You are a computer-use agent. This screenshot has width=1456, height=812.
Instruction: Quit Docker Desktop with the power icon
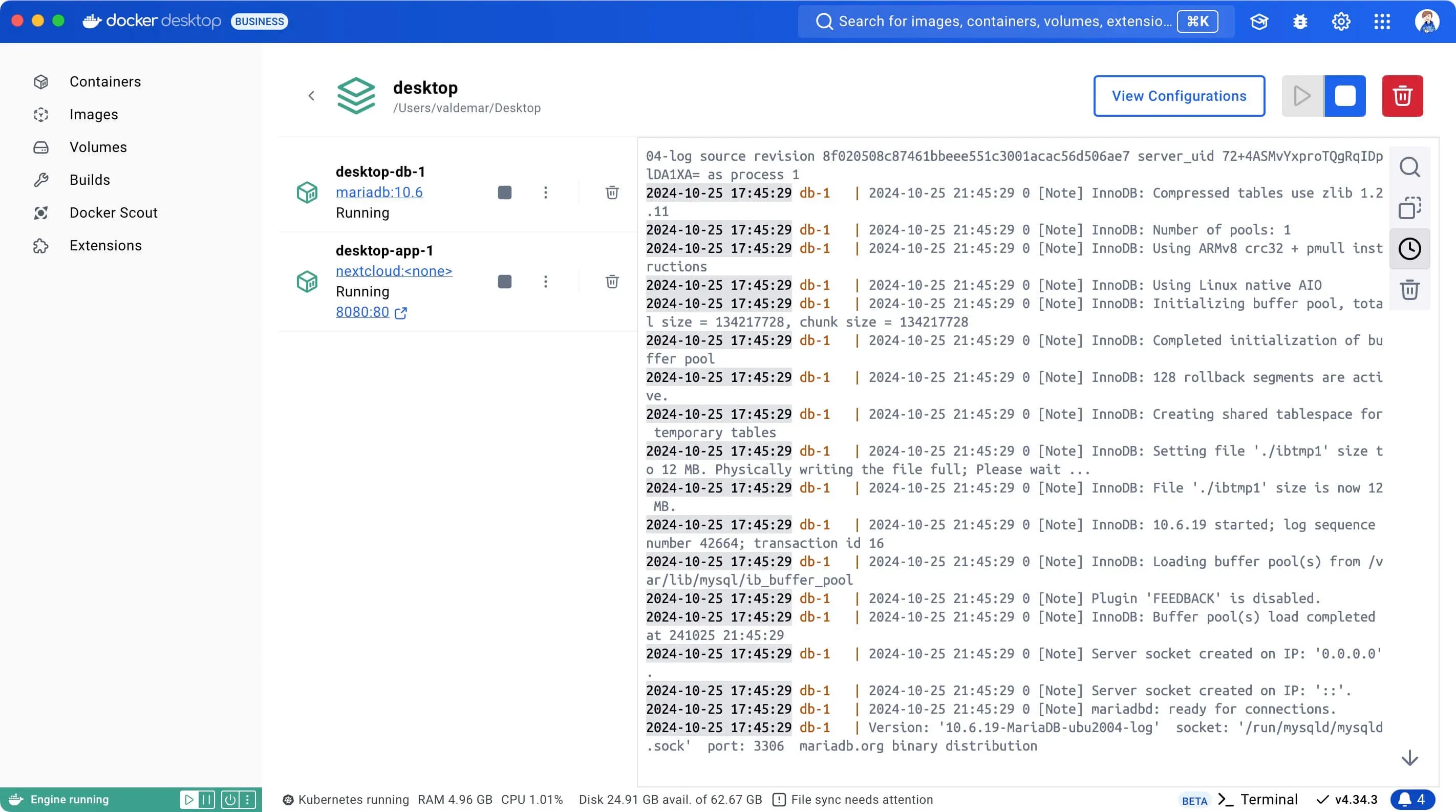(x=230, y=800)
